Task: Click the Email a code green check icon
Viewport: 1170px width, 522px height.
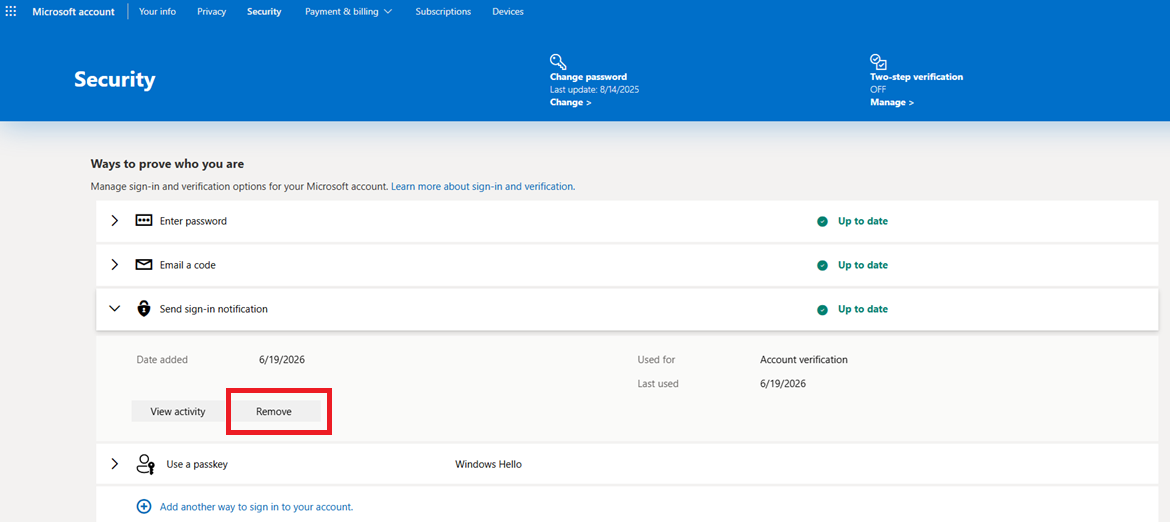Action: 822,265
